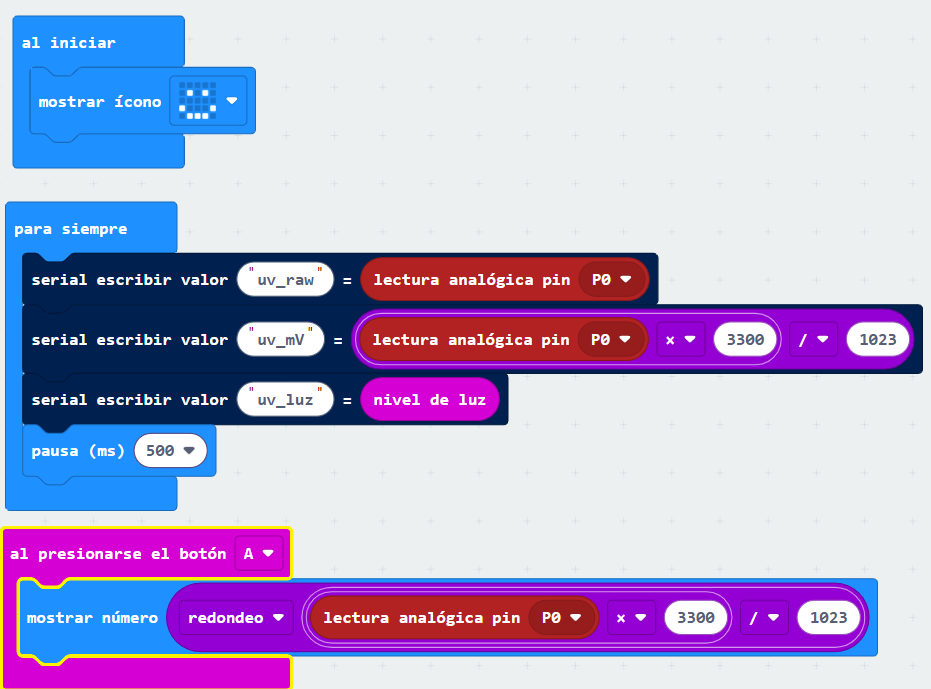This screenshot has height=689, width=931.
Task: Open button A selector dropdown
Action: (x=259, y=554)
